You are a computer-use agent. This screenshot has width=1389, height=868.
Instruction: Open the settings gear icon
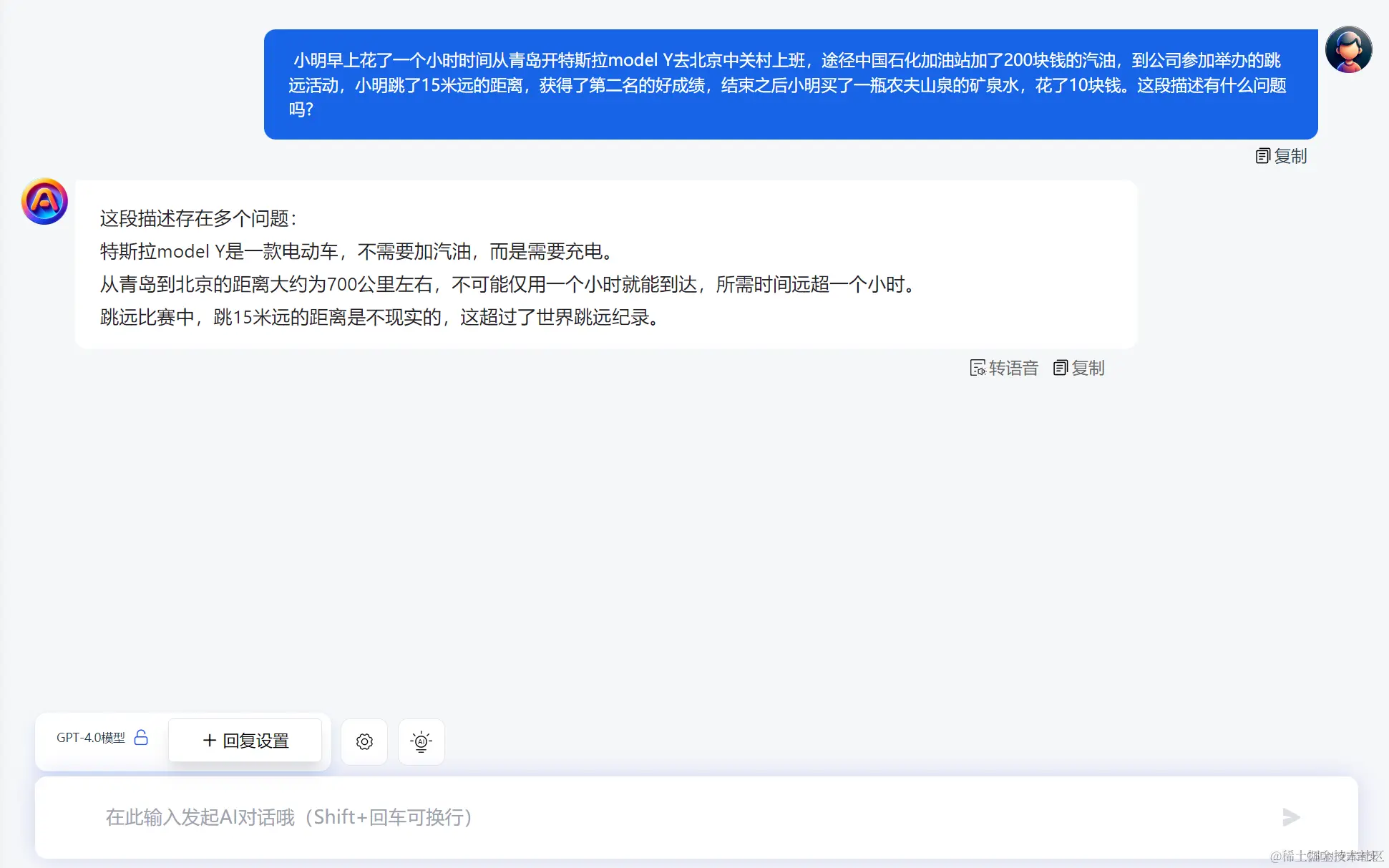tap(364, 741)
